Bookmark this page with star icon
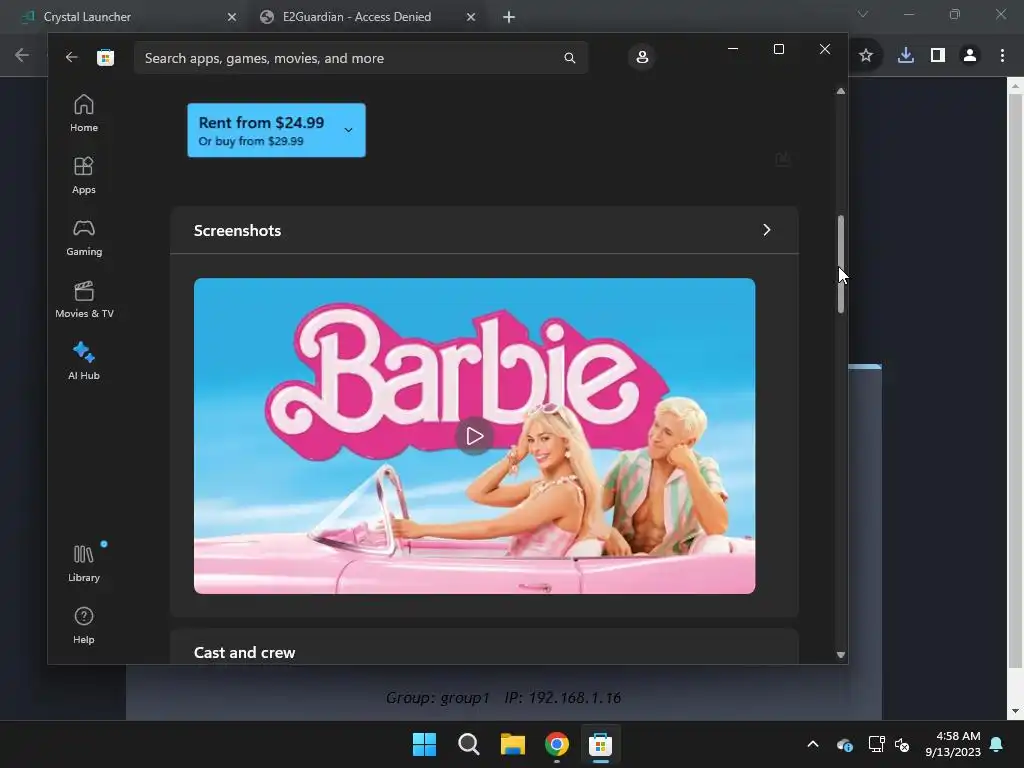 pyautogui.click(x=866, y=56)
